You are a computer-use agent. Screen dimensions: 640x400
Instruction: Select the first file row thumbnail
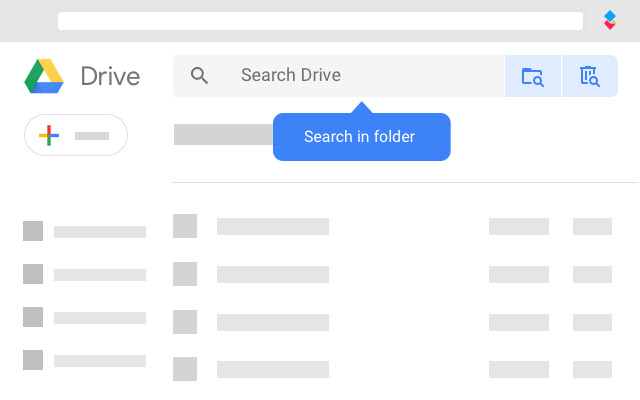pyautogui.click(x=185, y=226)
